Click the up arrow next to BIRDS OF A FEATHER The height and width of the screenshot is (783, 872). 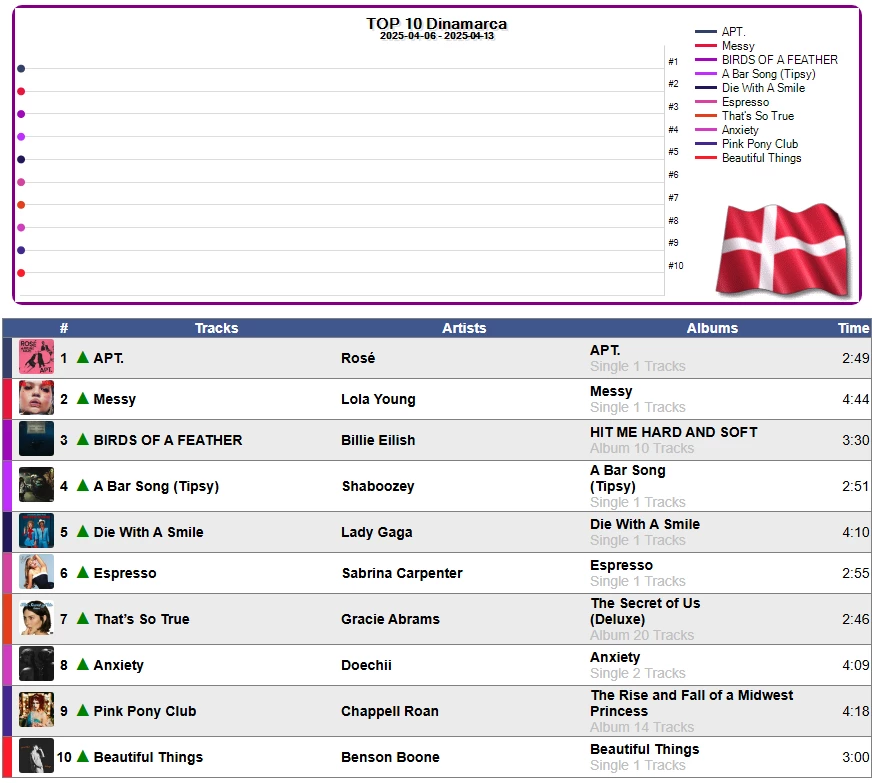[83, 439]
